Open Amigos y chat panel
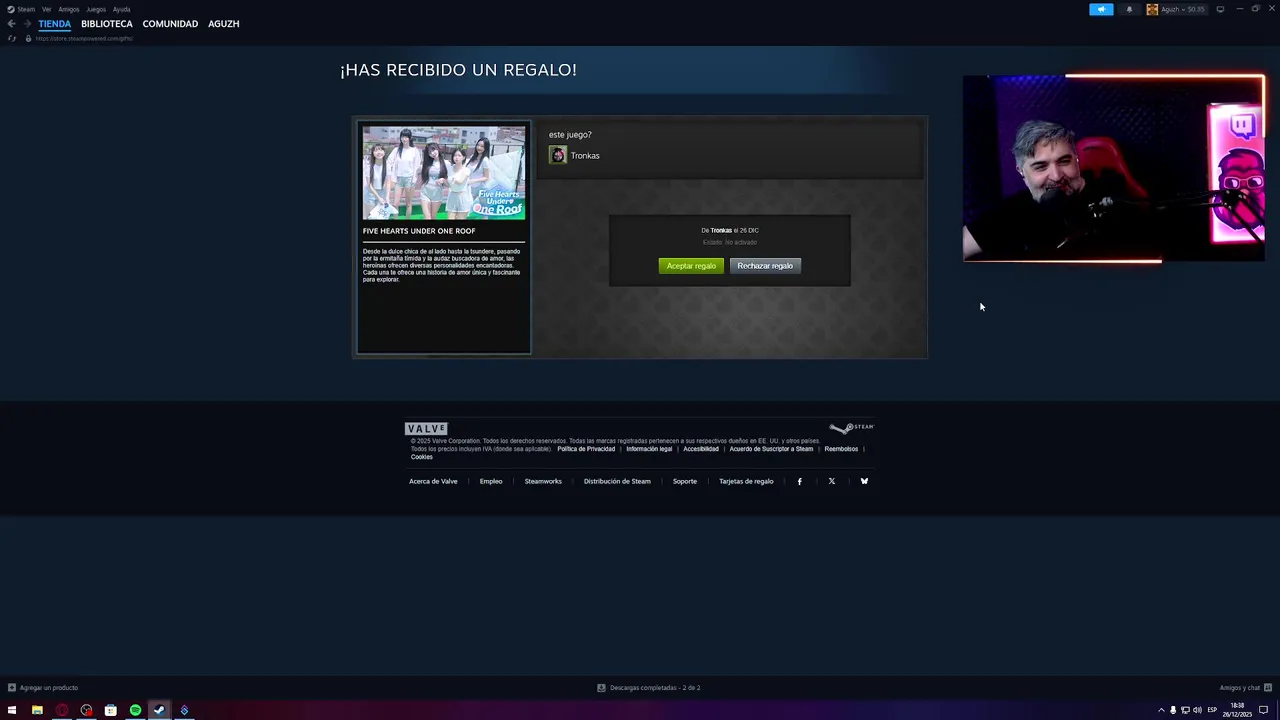Image resolution: width=1280 pixels, height=720 pixels. pyautogui.click(x=1246, y=688)
